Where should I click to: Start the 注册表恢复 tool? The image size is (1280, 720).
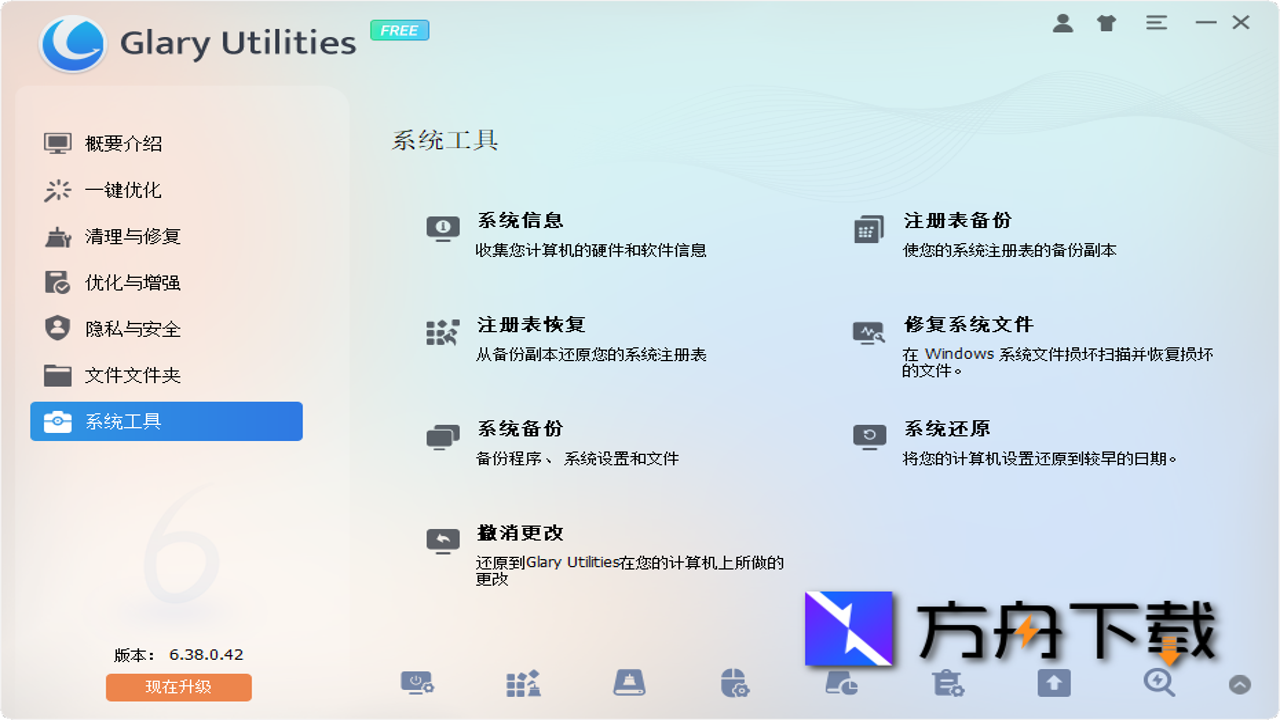pos(567,339)
